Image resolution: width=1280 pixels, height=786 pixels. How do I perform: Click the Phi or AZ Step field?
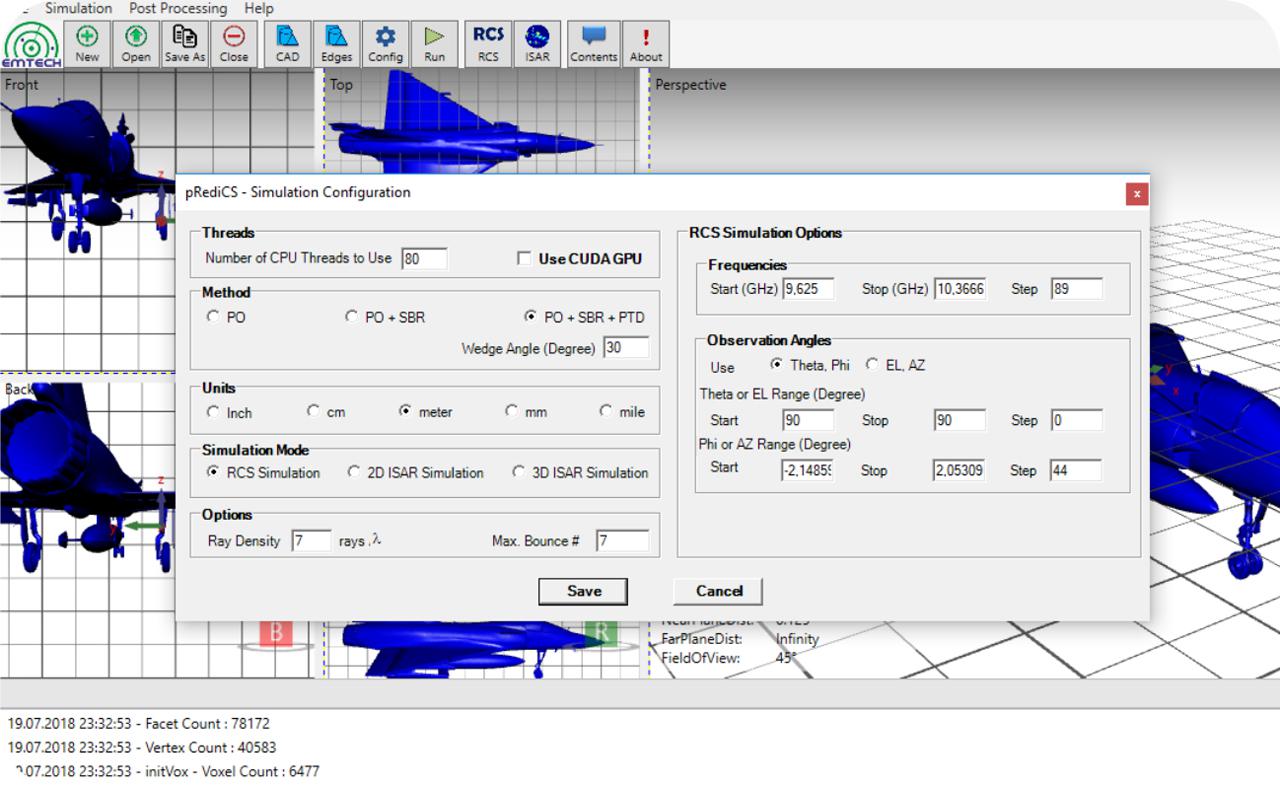pyautogui.click(x=1076, y=470)
